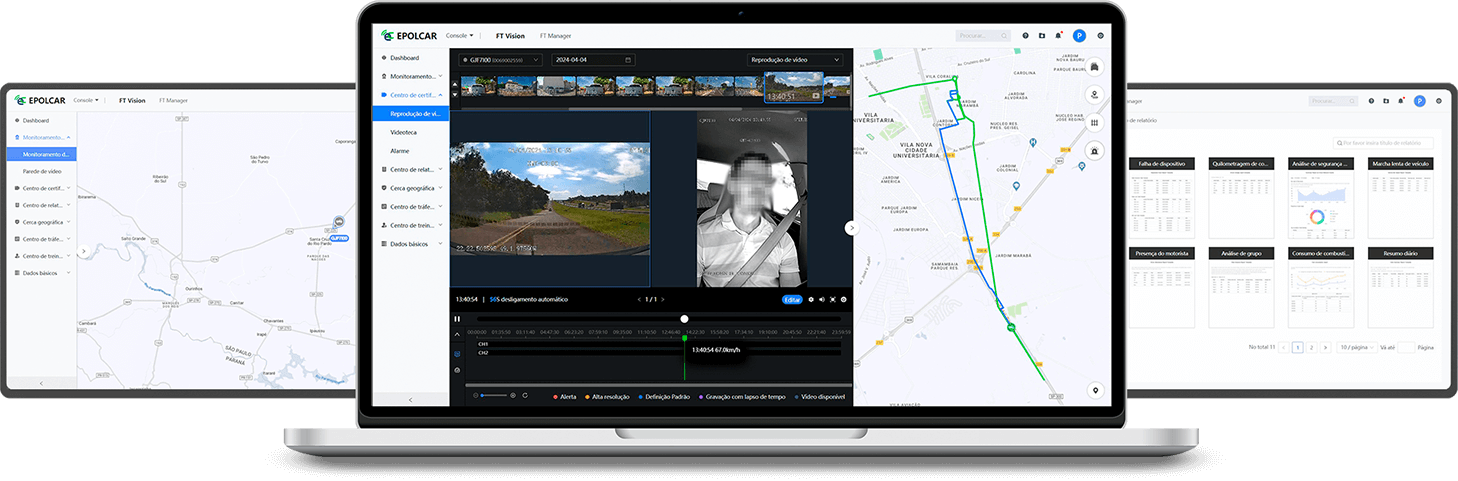Open settings gear in center window header

click(x=1101, y=36)
